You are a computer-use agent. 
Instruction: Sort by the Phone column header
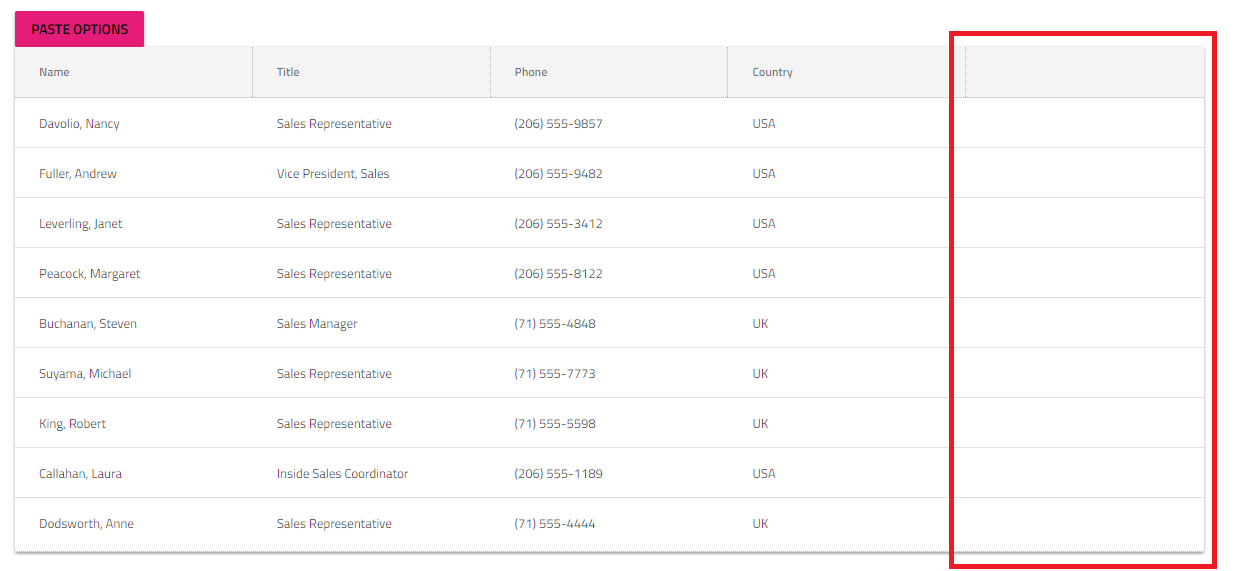pyautogui.click(x=531, y=72)
